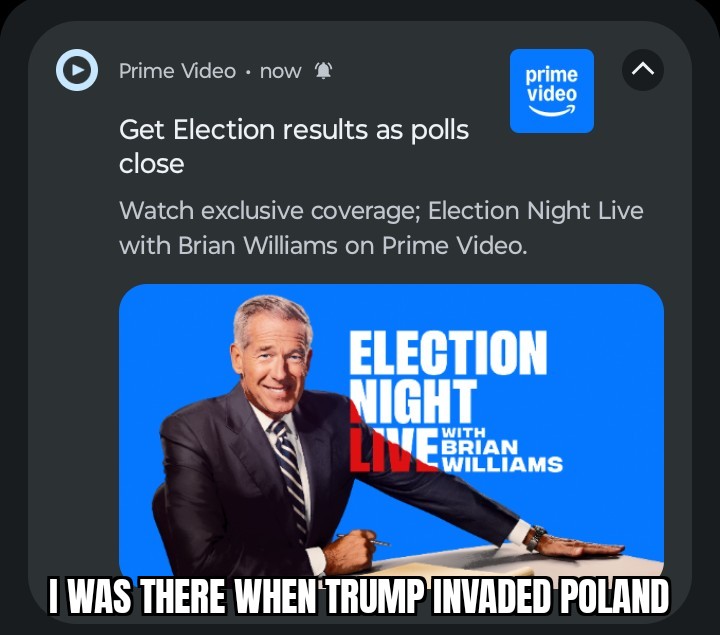Open the Election Night Live banner image

pyautogui.click(x=391, y=430)
